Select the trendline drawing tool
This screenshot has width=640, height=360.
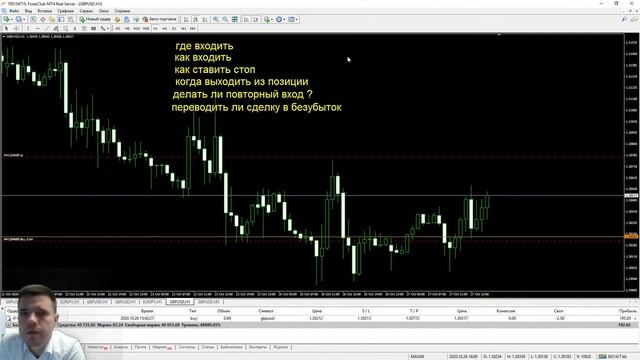point(47,28)
